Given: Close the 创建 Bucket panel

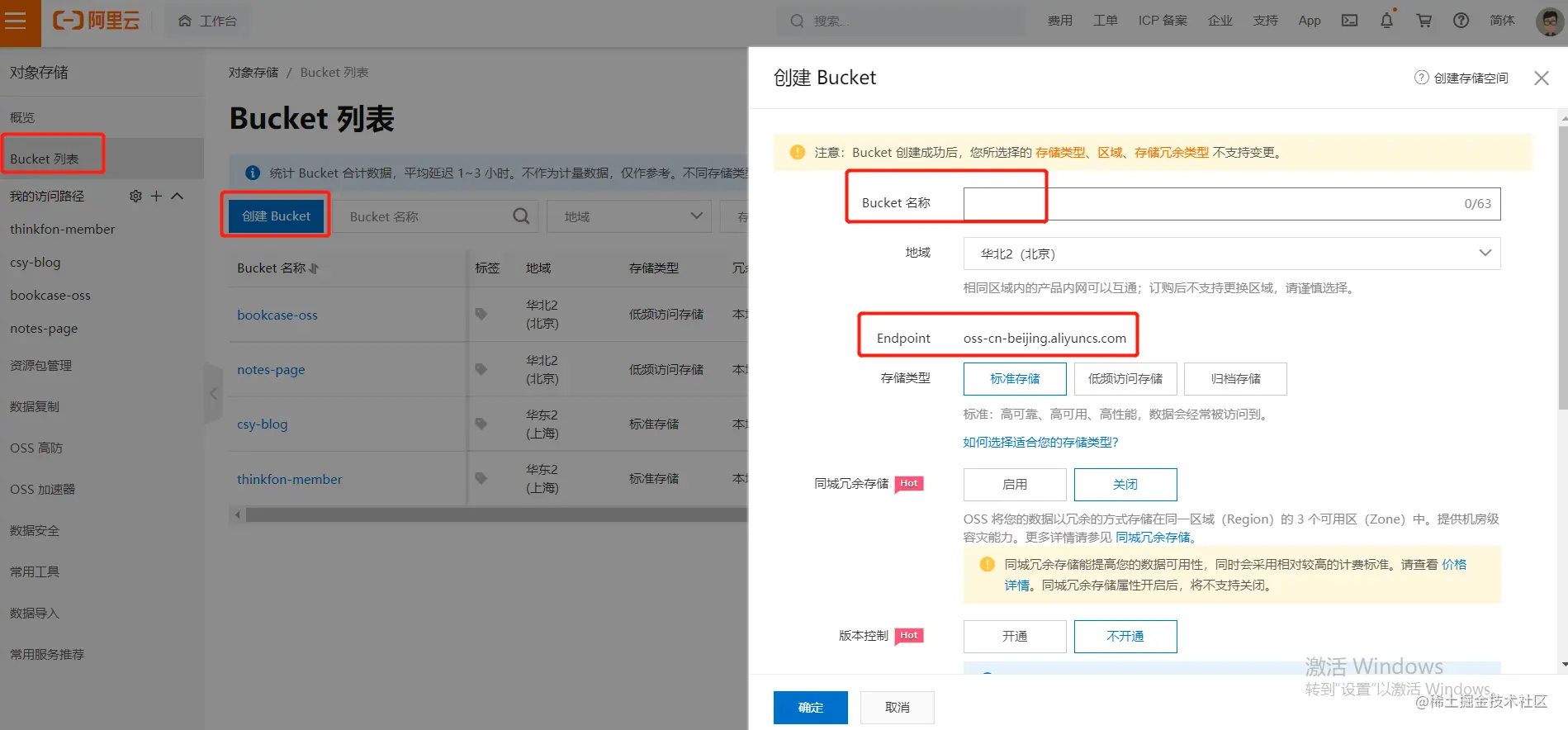Looking at the screenshot, I should tap(1541, 78).
